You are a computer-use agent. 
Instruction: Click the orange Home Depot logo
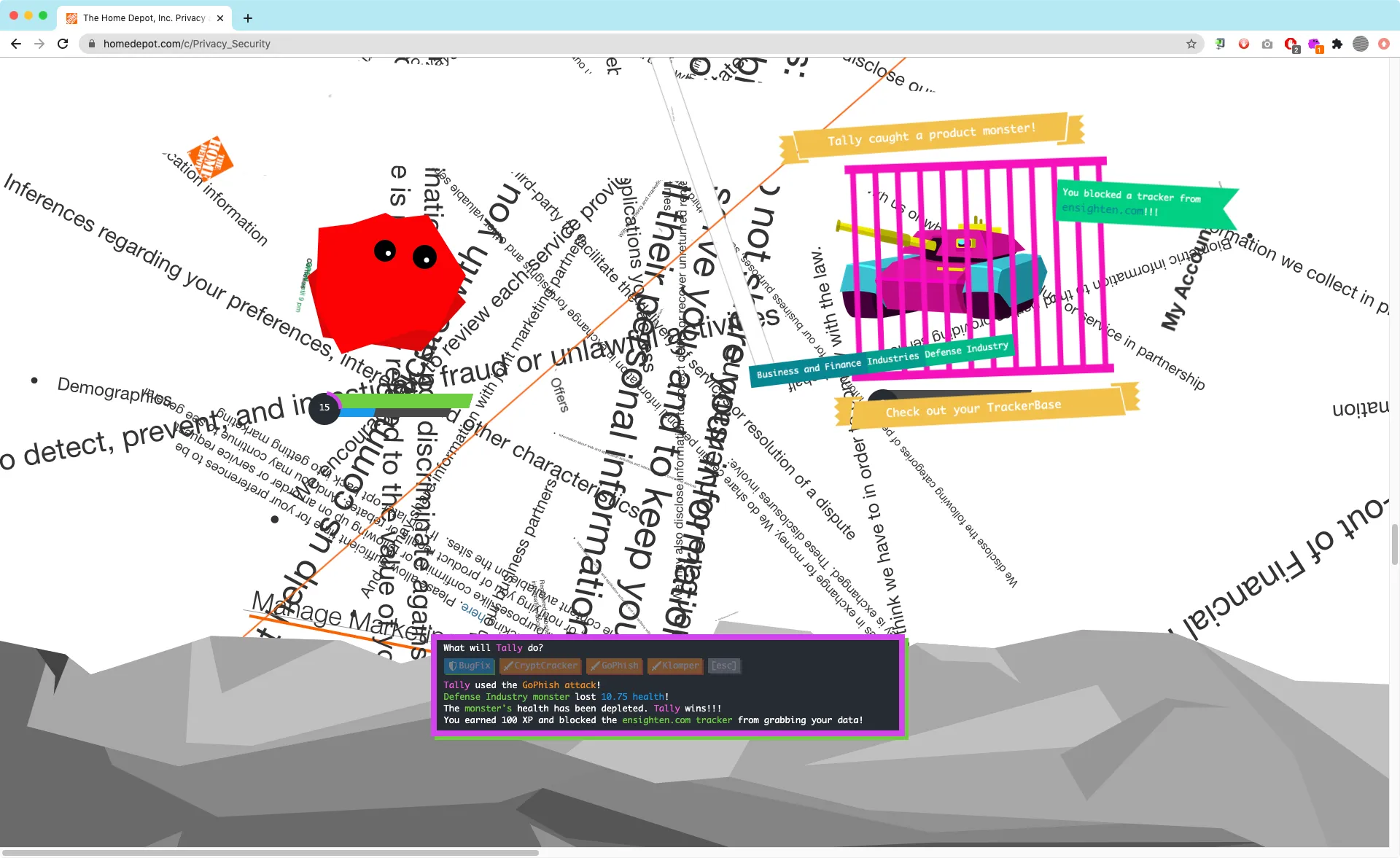click(x=210, y=159)
